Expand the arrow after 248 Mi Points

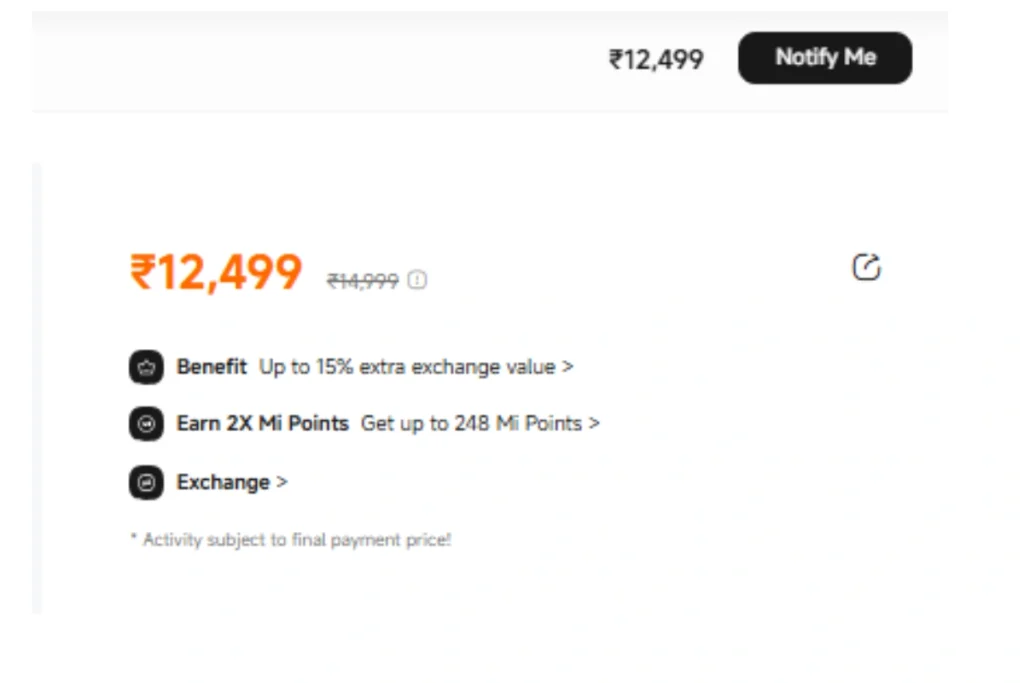point(594,423)
